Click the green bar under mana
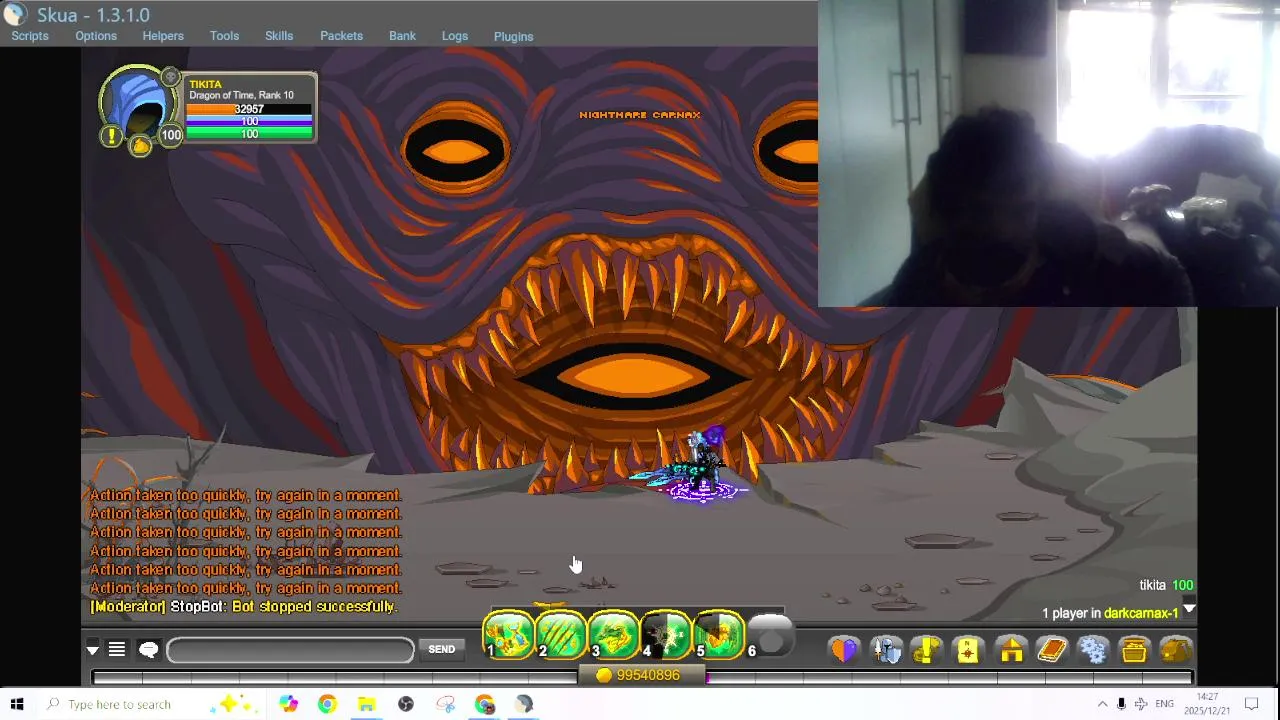 (x=249, y=134)
